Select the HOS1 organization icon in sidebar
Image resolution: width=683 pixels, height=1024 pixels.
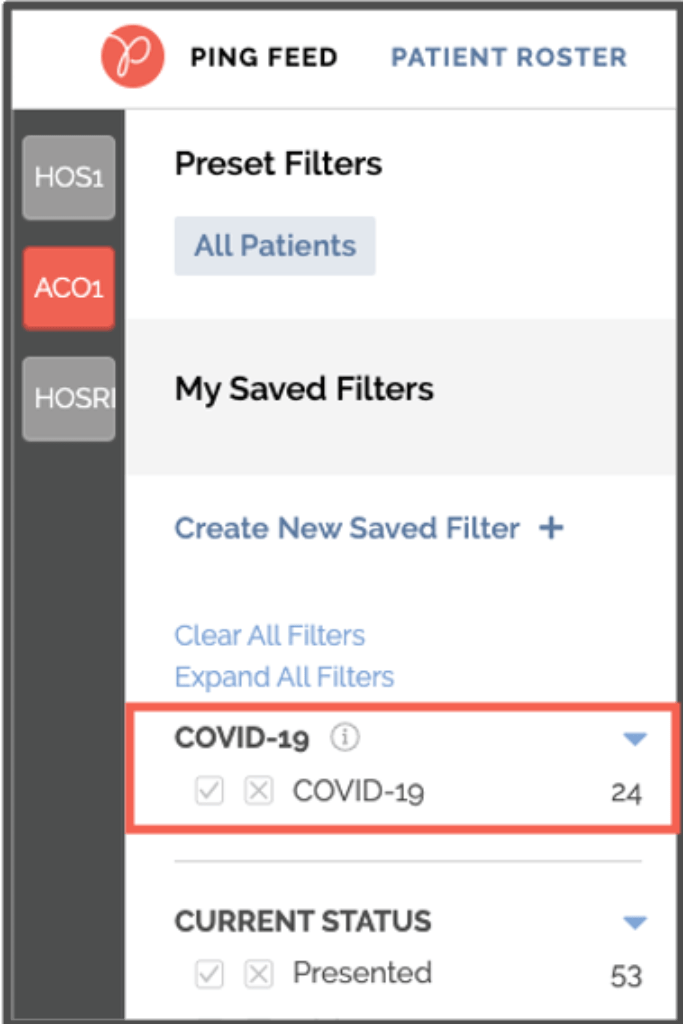(68, 177)
